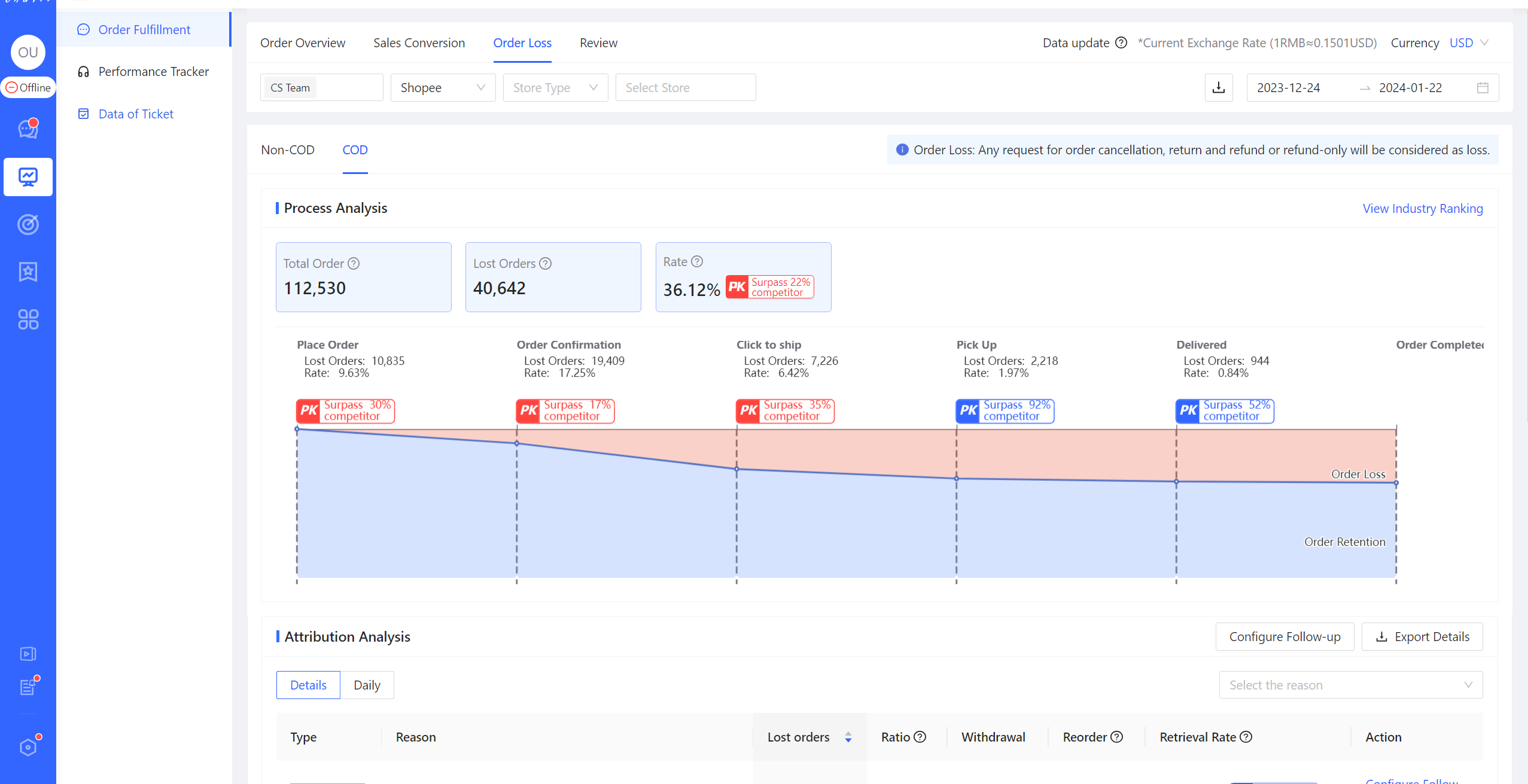Open the target goals icon in sidebar

click(x=28, y=224)
